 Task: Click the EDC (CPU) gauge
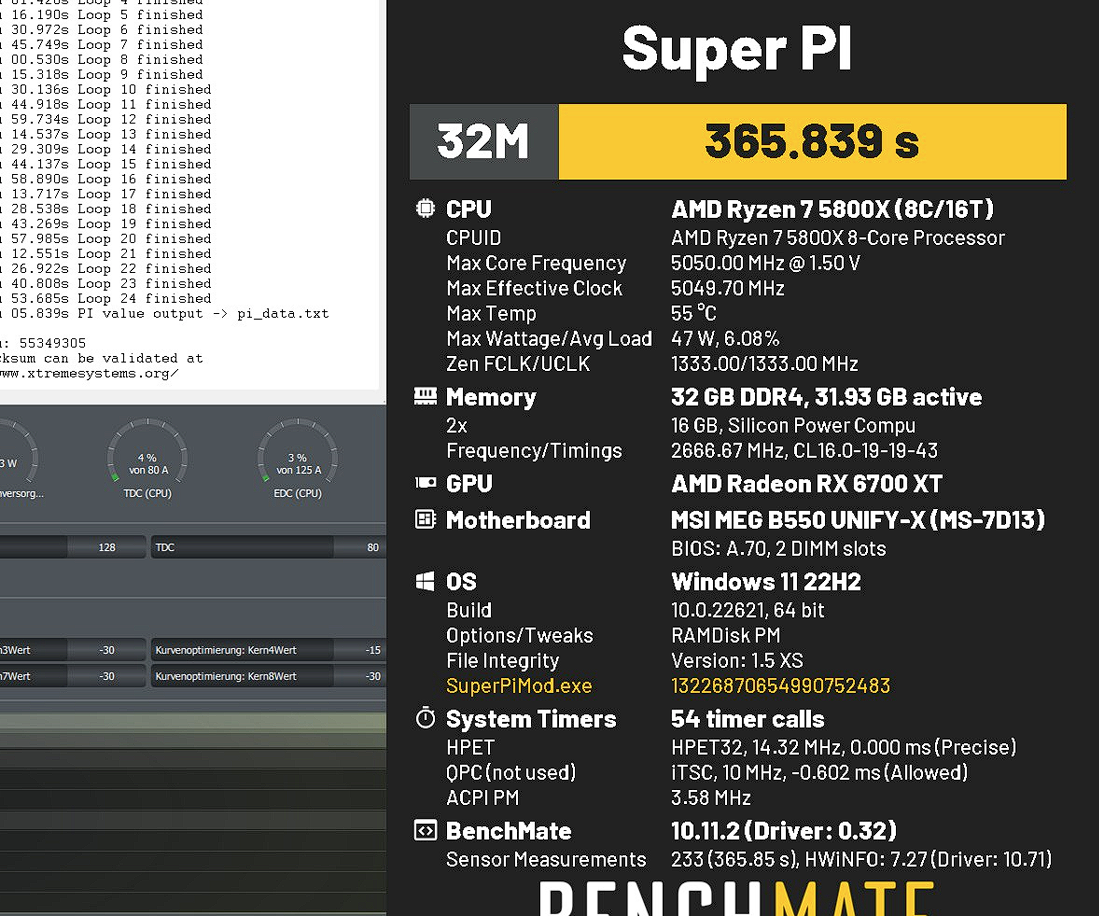(x=298, y=459)
